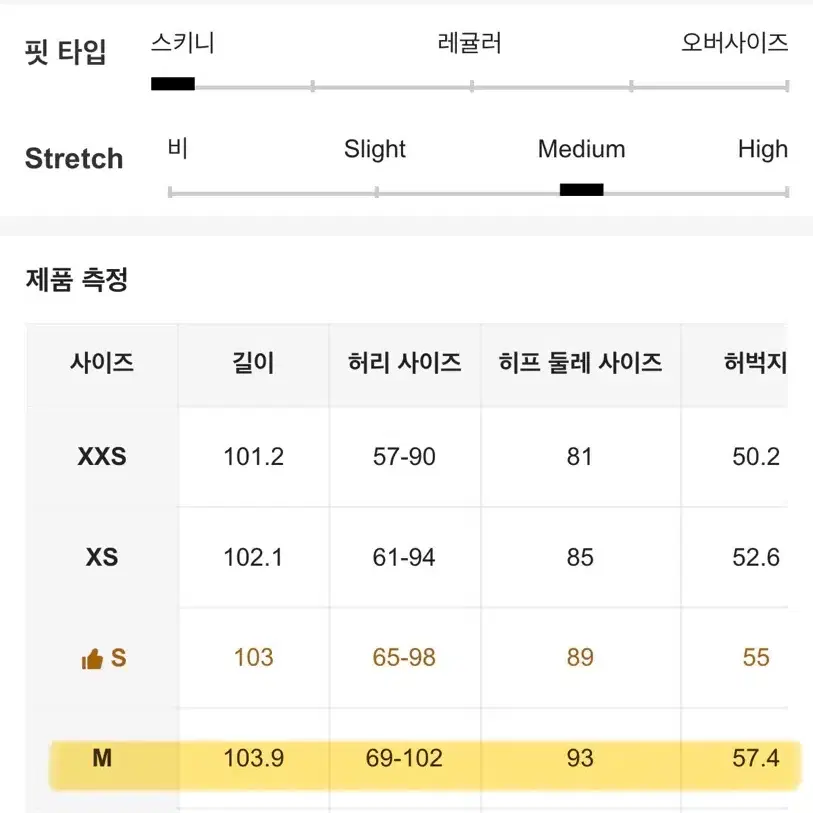813x813 pixels.
Task: Click the 길이 column header
Action: click(x=253, y=362)
